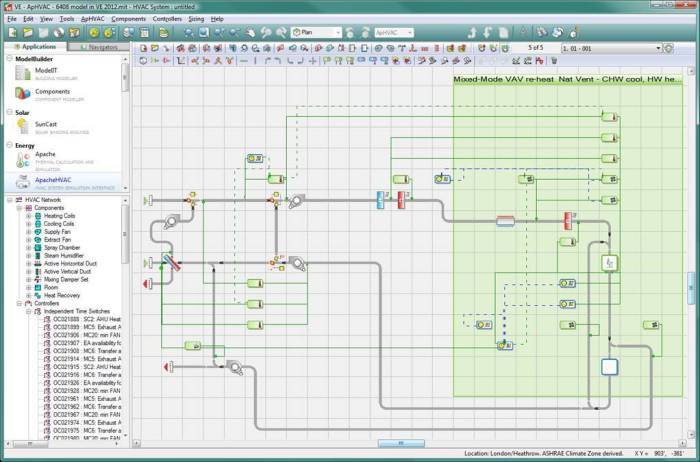Click the canvas horizontal scrollbar thumb
This screenshot has height=462, width=700.
(401, 443)
